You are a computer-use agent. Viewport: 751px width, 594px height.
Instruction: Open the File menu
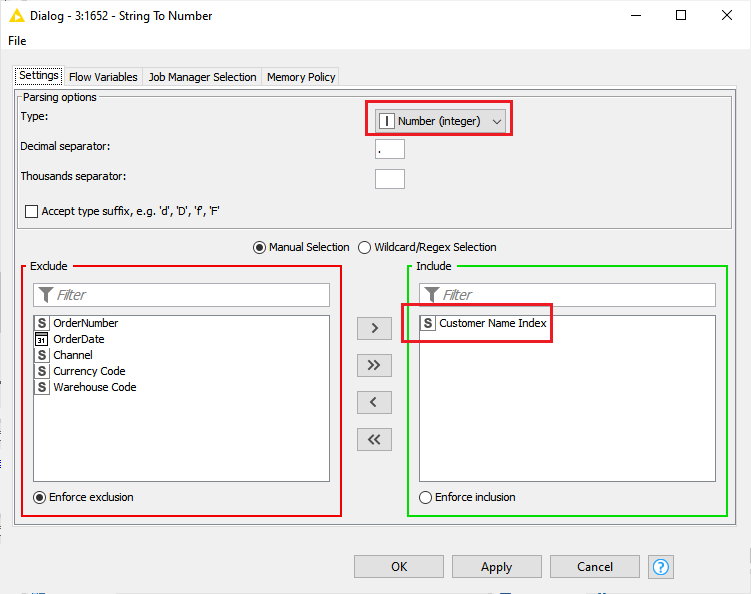(x=17, y=41)
